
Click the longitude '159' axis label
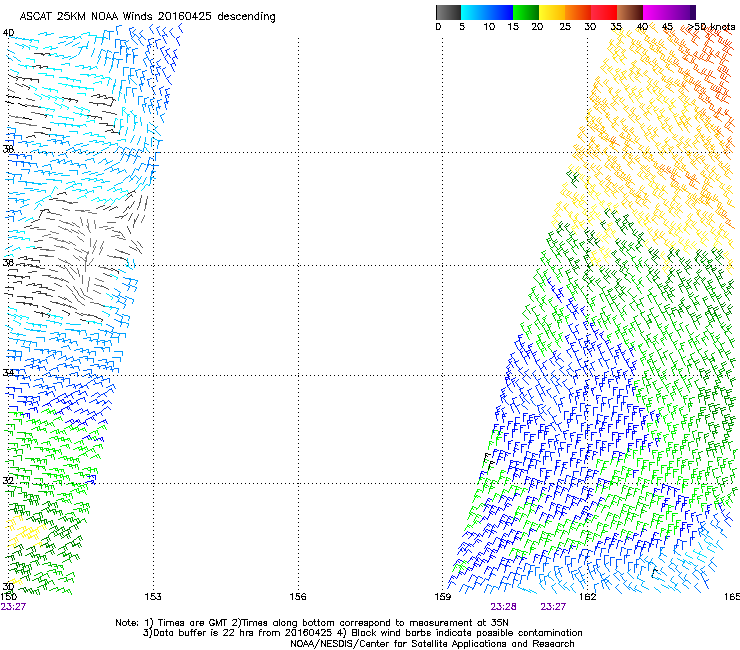coord(443,597)
